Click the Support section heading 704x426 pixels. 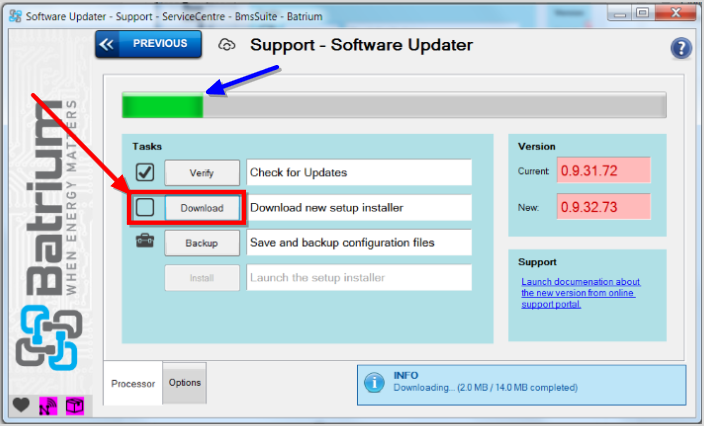click(x=537, y=262)
